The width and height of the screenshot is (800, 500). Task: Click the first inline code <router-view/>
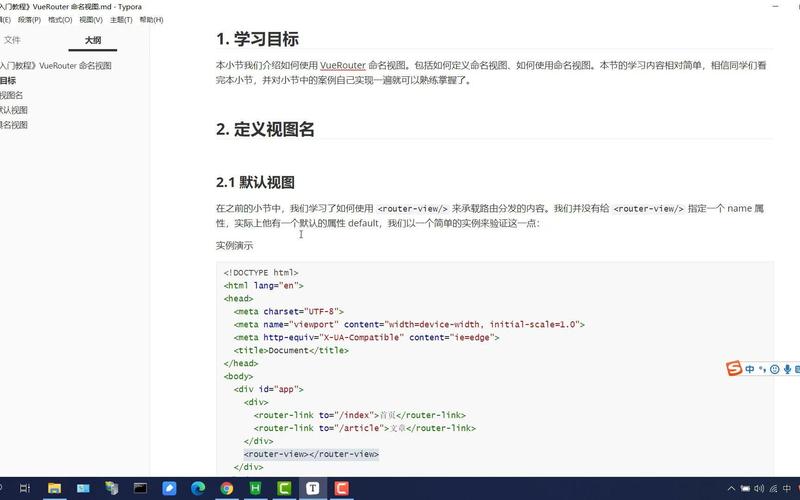point(412,209)
